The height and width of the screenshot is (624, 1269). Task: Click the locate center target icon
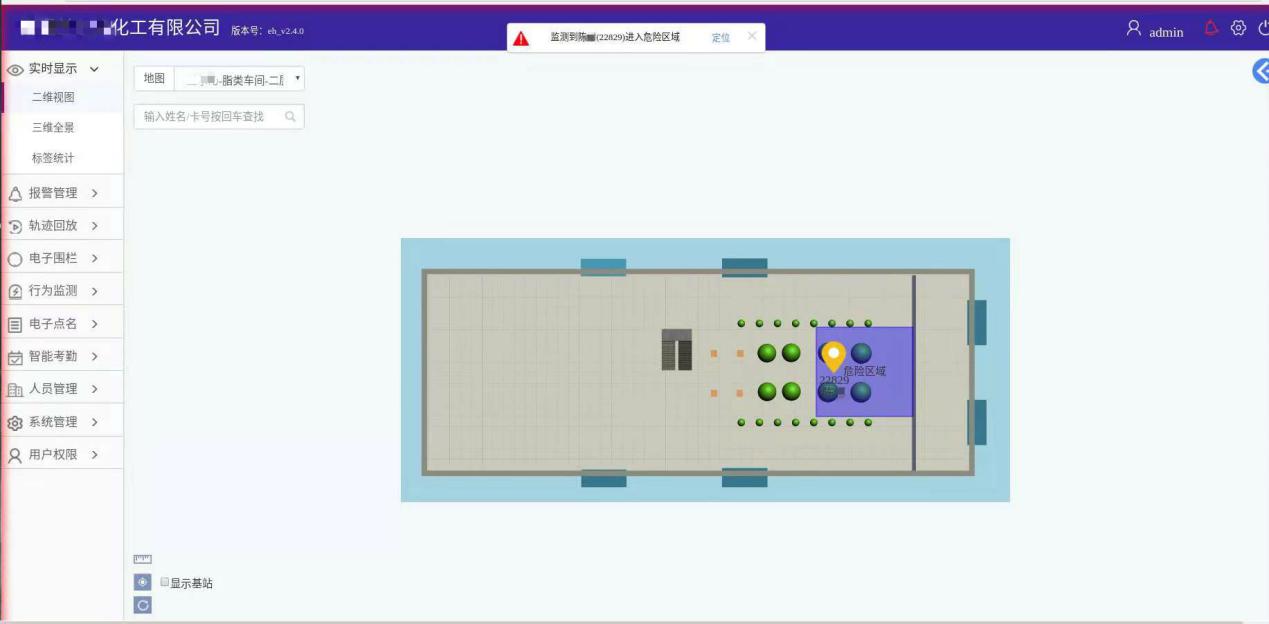[x=143, y=582]
